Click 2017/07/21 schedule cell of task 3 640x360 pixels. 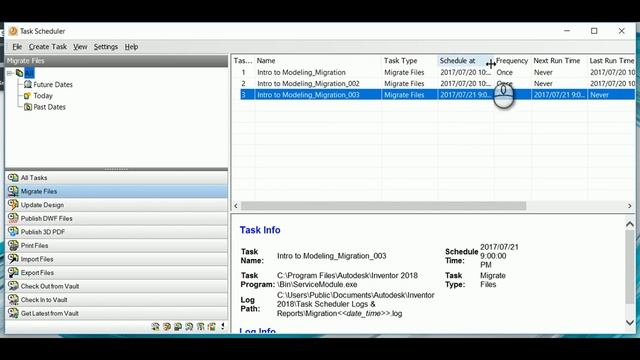pos(465,95)
